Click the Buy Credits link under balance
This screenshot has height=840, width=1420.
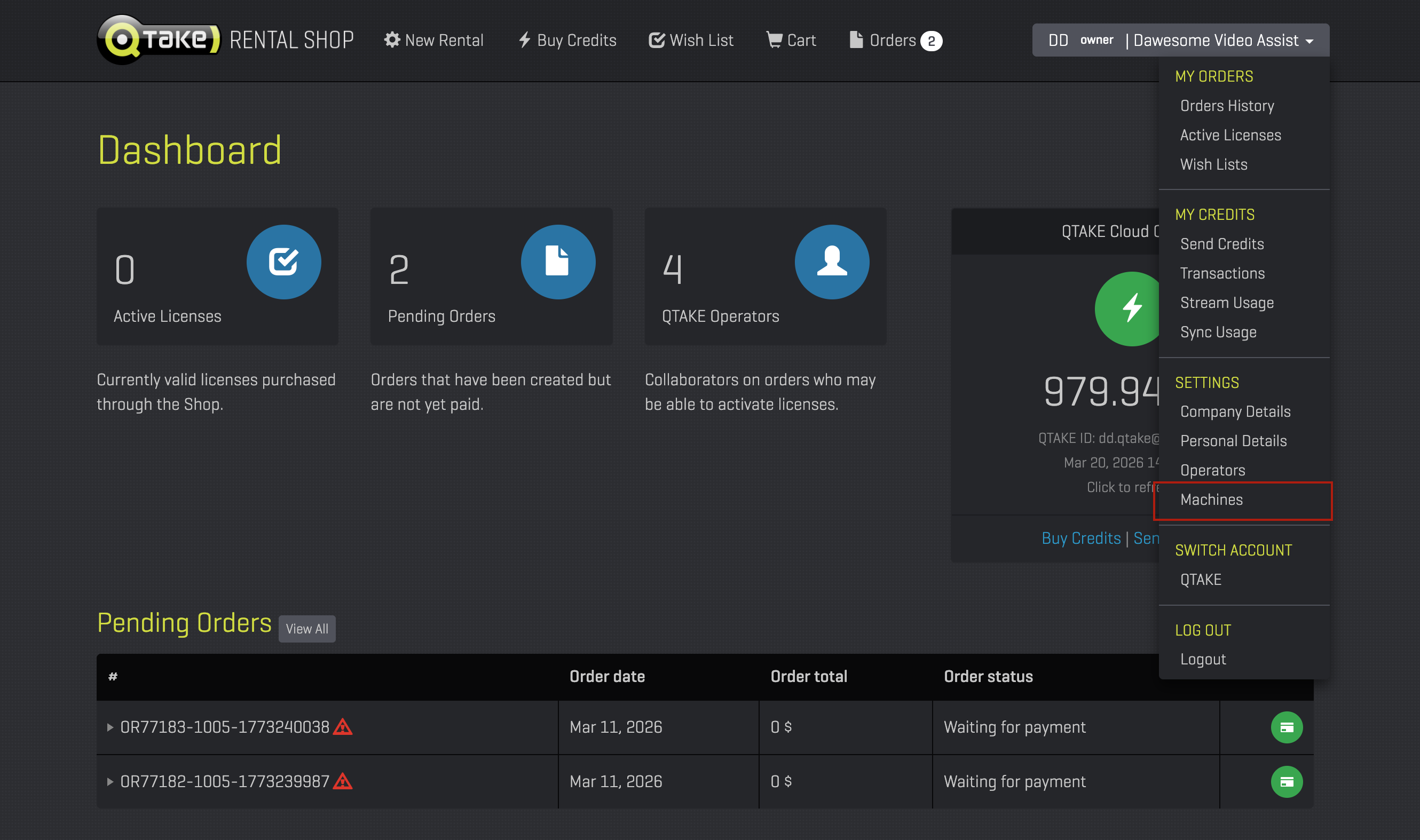click(x=1081, y=538)
